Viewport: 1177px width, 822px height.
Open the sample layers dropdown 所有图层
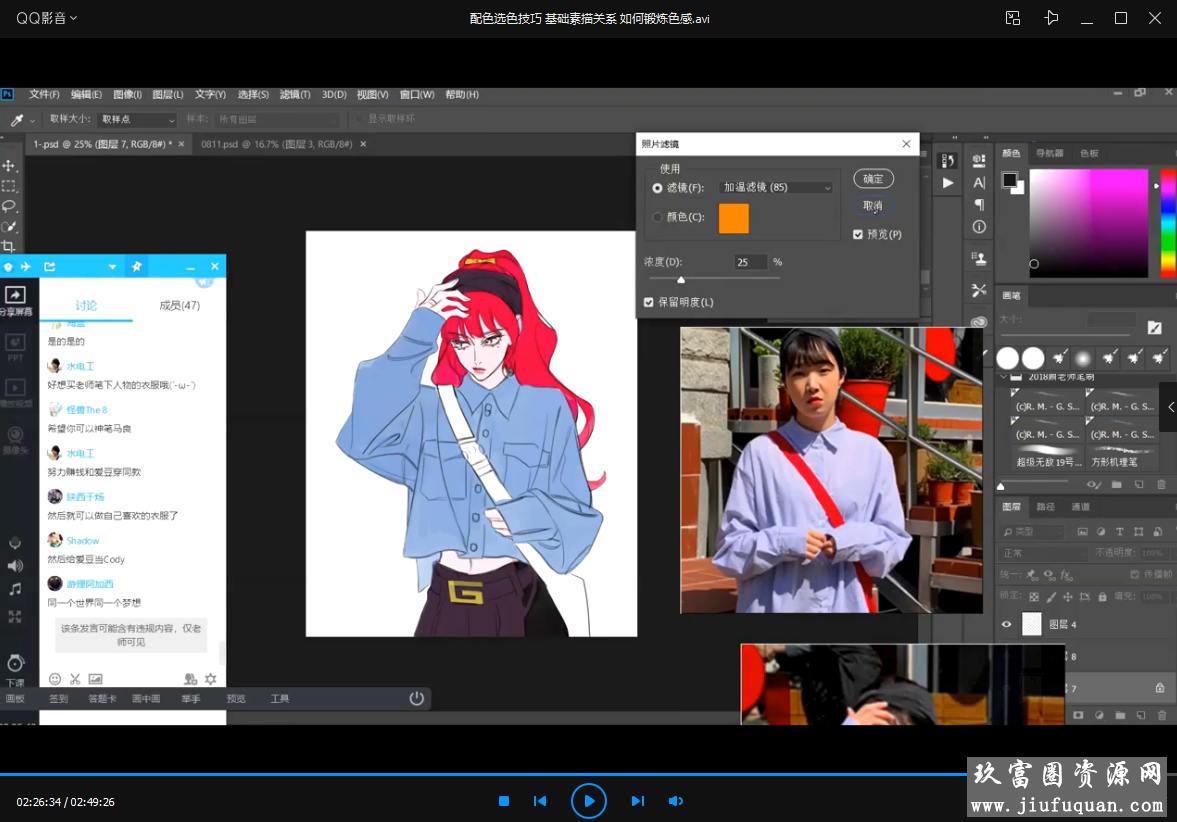pyautogui.click(x=276, y=119)
